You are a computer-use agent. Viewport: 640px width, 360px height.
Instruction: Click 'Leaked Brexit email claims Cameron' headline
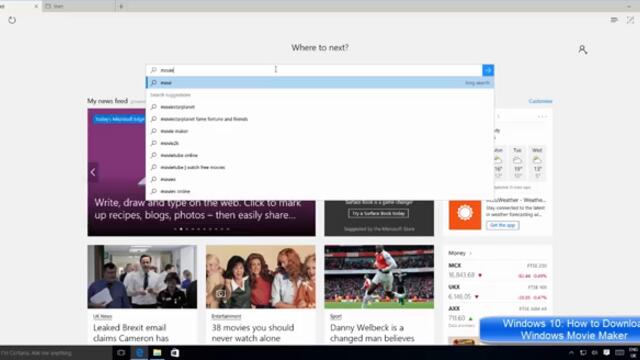pyautogui.click(x=131, y=333)
